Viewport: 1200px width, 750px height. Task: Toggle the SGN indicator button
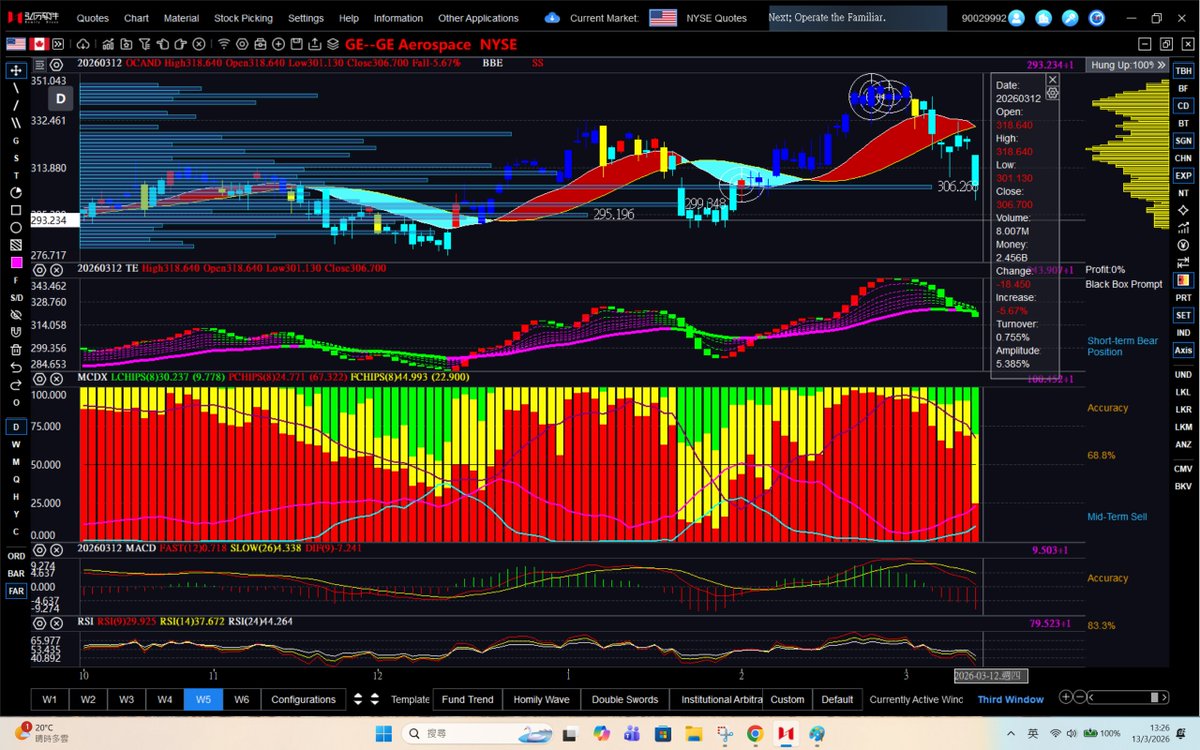click(1183, 141)
